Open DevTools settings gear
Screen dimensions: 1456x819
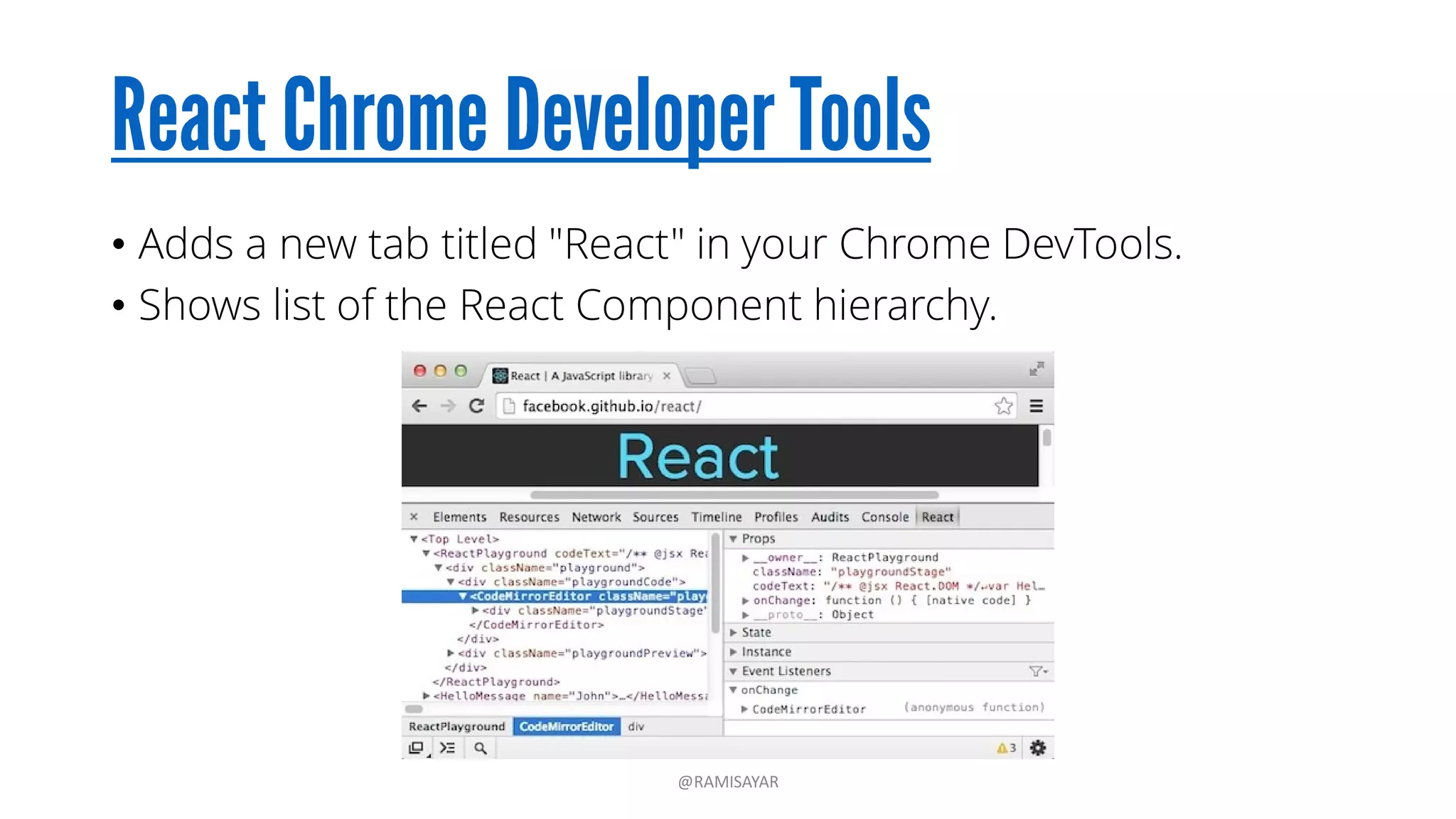coord(1038,748)
